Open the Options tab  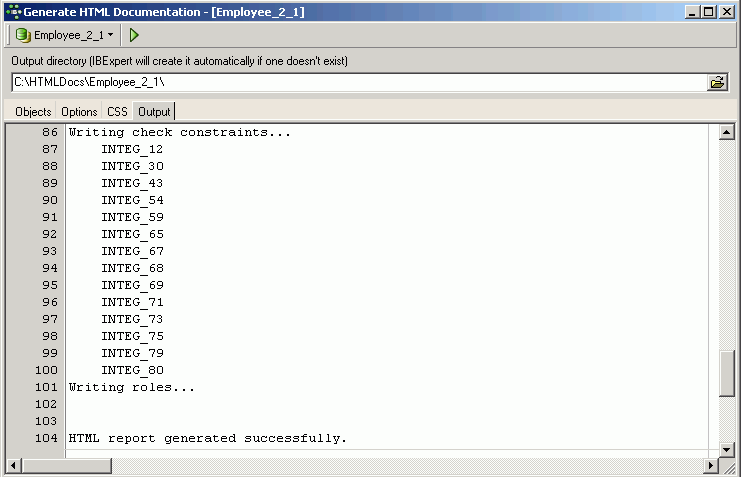pos(79,112)
